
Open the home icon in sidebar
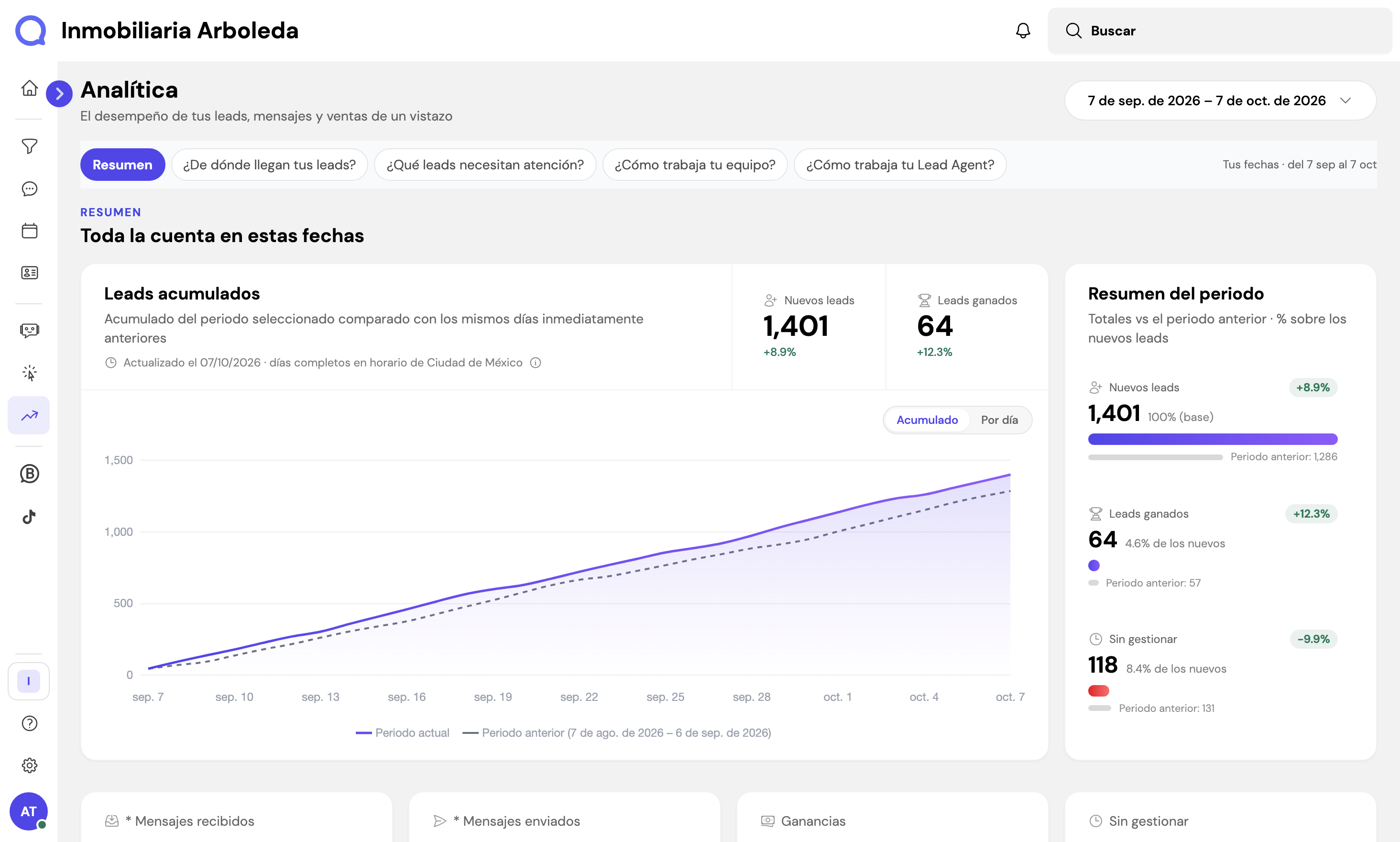[30, 89]
